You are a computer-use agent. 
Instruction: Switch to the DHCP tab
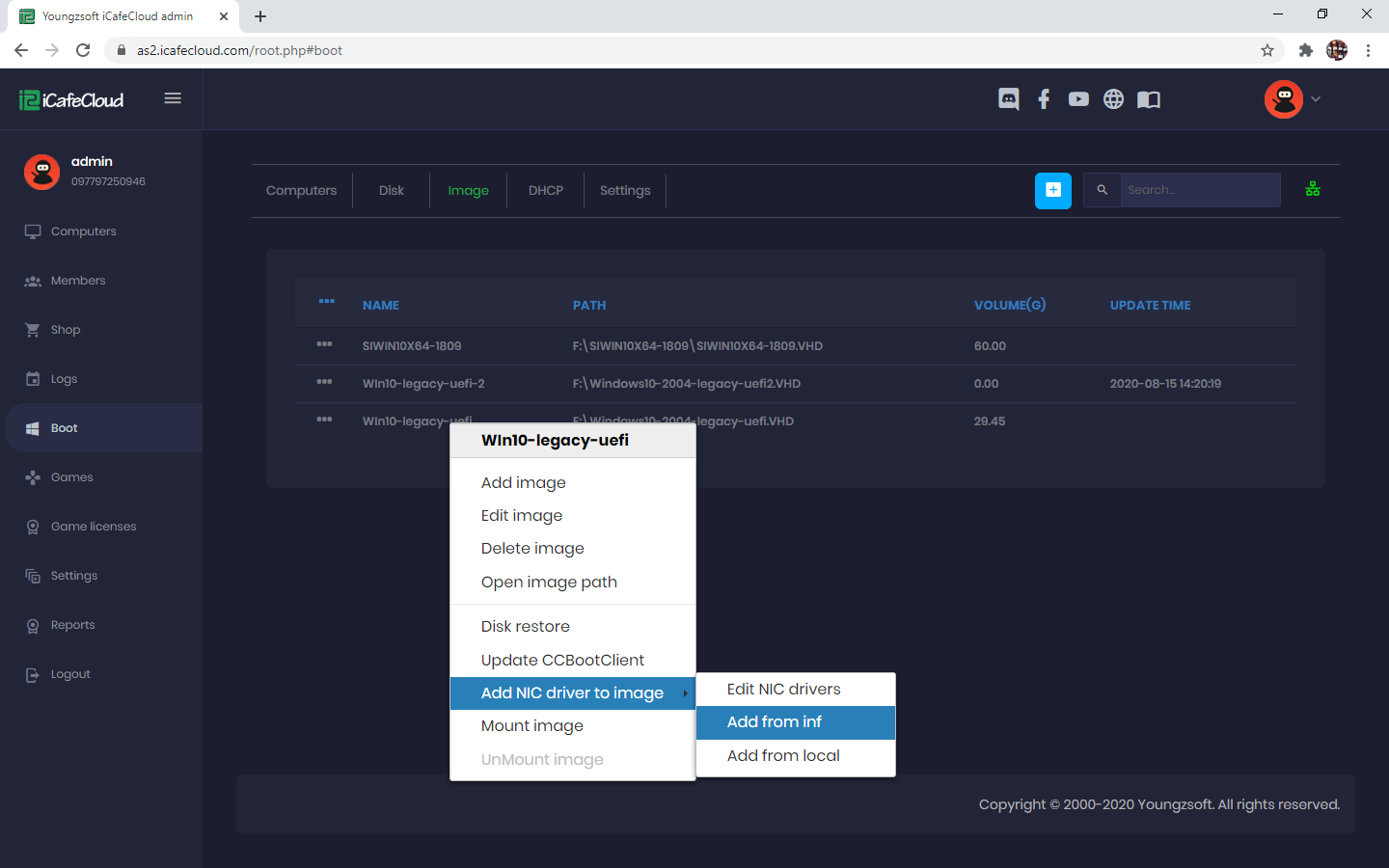(x=545, y=191)
